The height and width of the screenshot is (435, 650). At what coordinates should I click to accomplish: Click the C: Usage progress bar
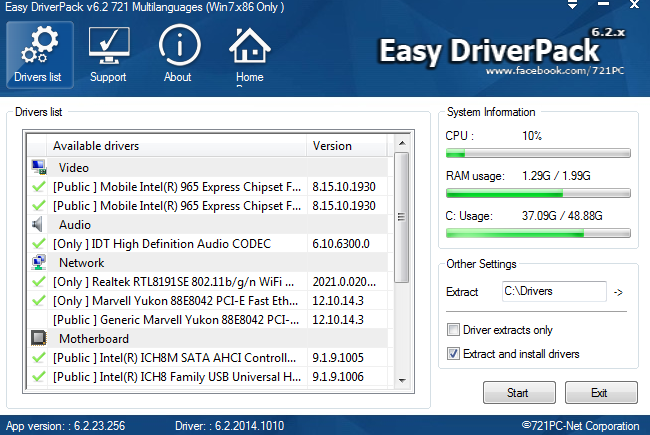[x=538, y=233]
